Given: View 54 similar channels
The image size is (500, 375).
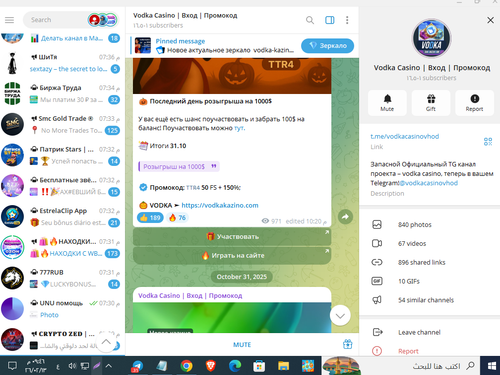Looking at the screenshot, I should click(430, 300).
